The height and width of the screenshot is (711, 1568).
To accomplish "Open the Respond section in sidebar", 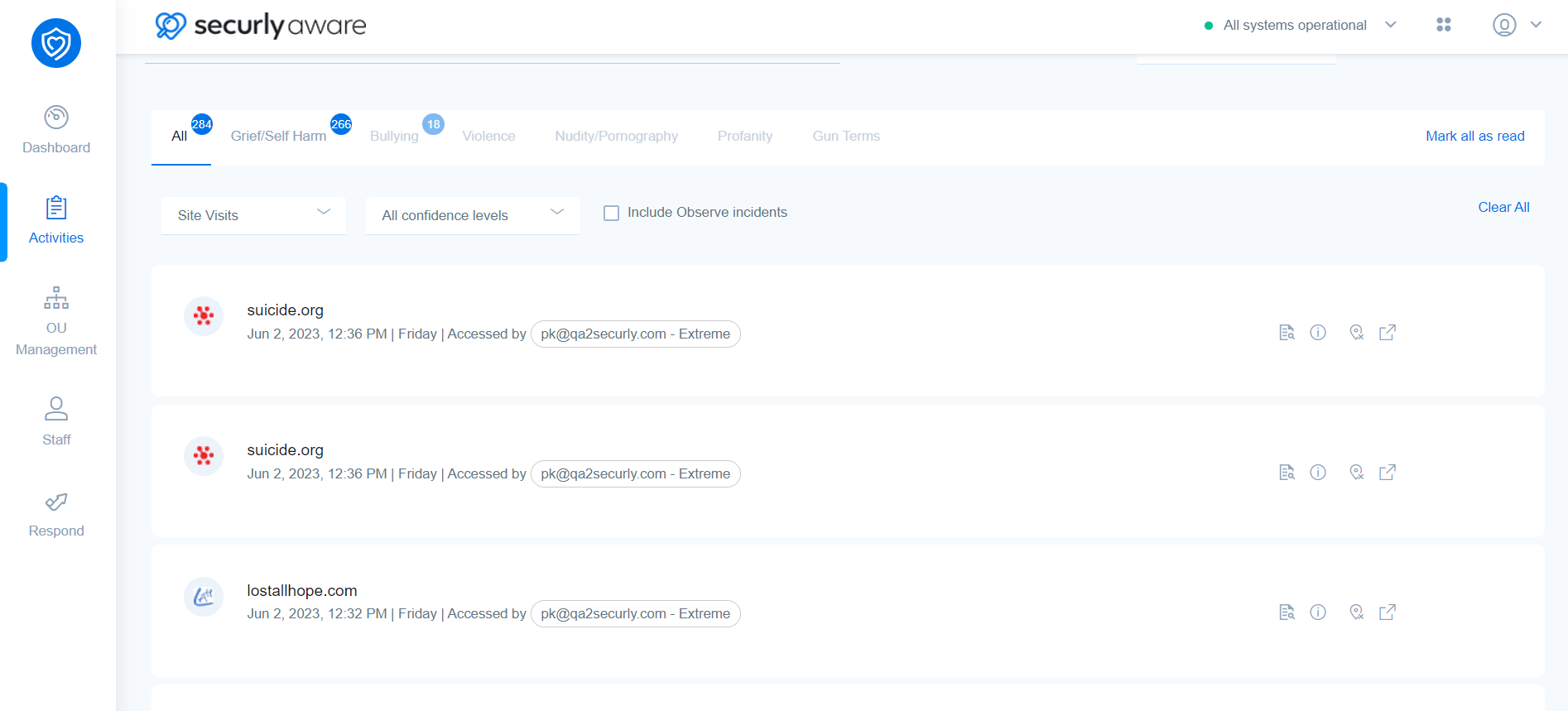I will (56, 514).
